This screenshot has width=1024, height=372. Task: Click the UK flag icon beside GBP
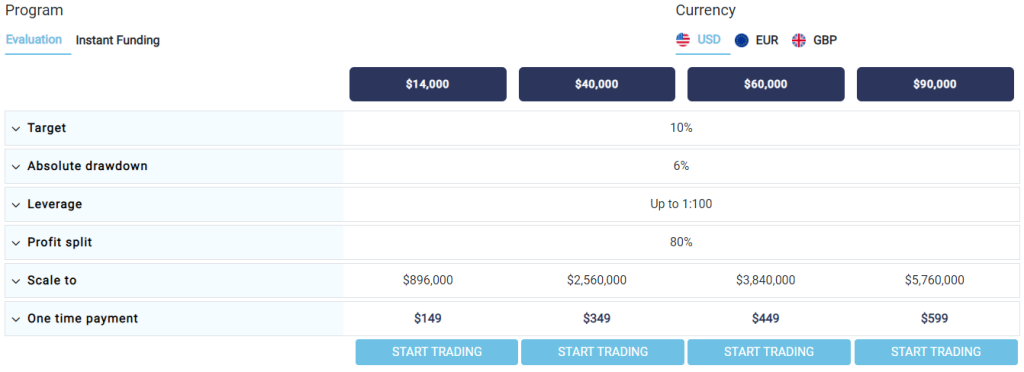pos(799,40)
